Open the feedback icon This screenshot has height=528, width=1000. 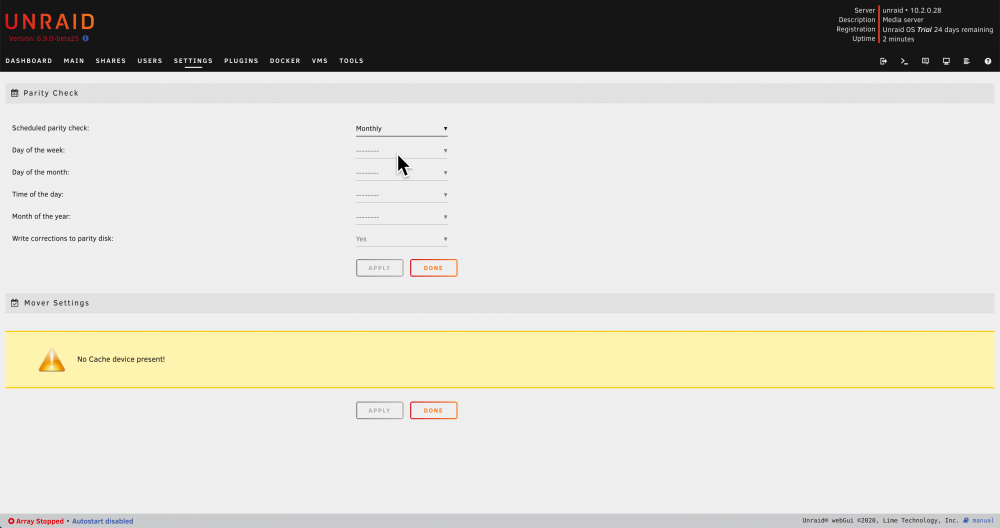pos(925,61)
